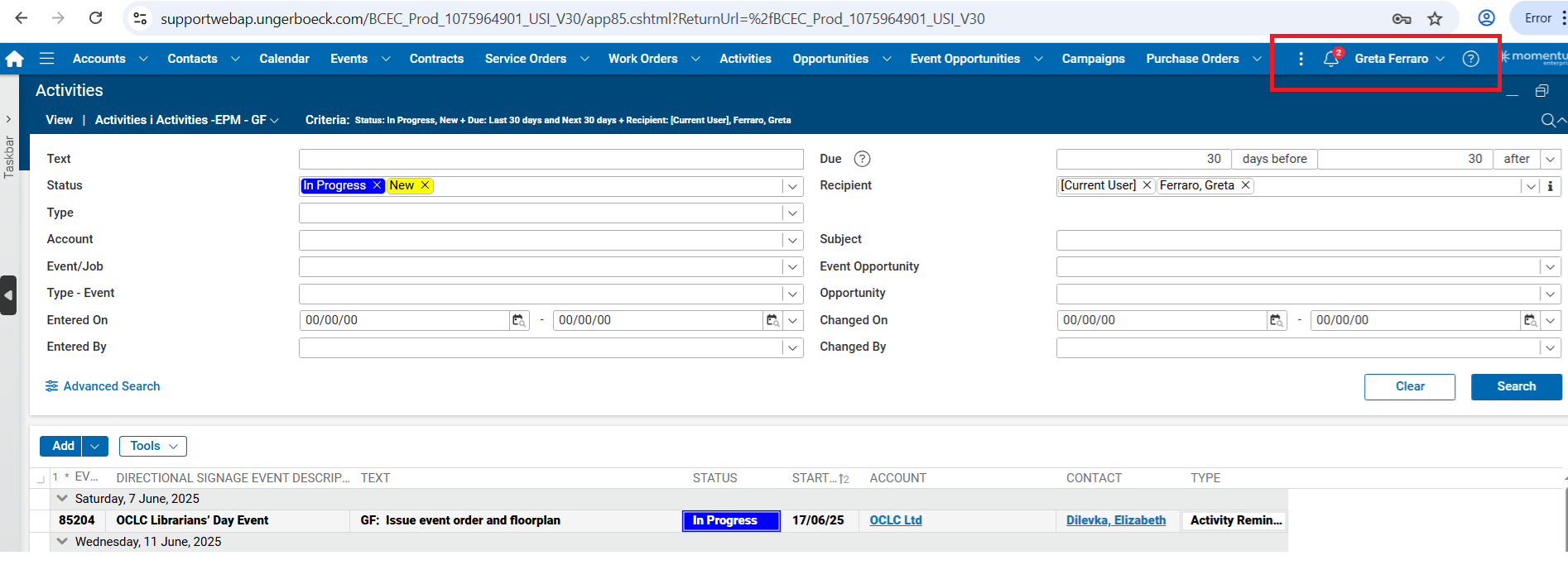
Task: Open the browser profile icon
Action: [x=1487, y=18]
